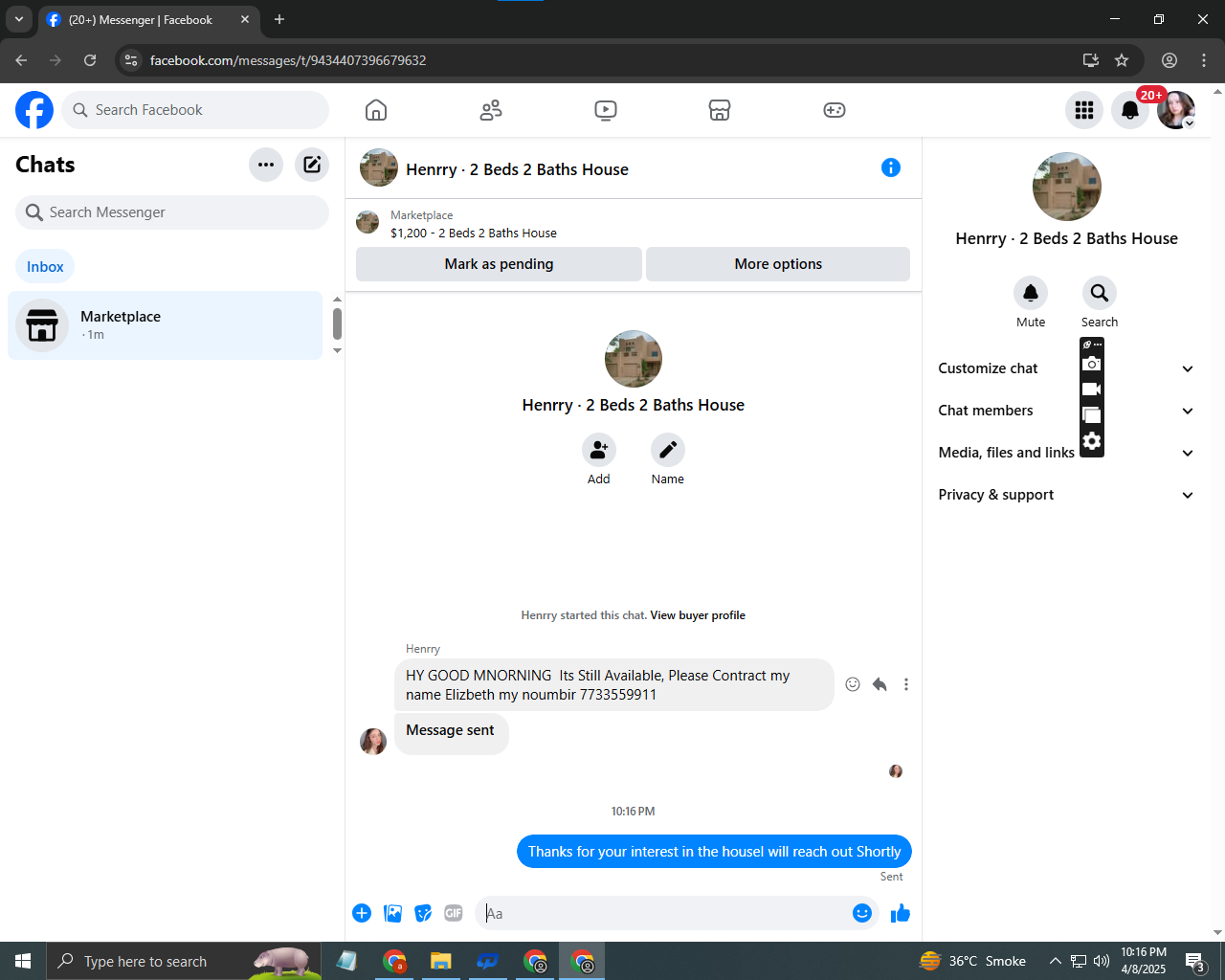Open account profile picture menu
The image size is (1225, 980).
(x=1176, y=110)
